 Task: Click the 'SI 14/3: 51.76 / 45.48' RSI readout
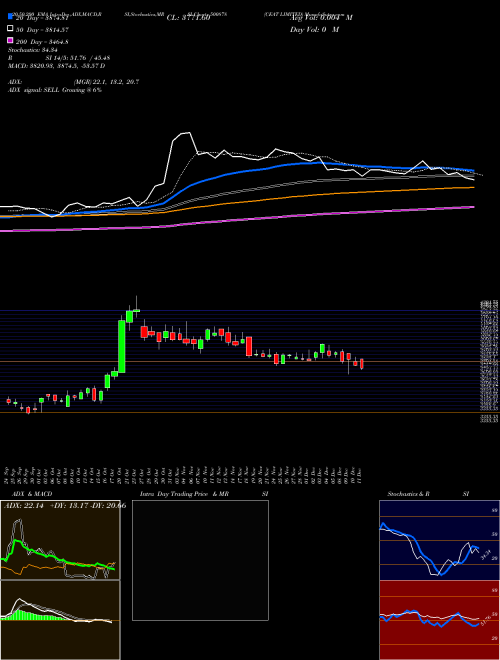(x=77, y=59)
